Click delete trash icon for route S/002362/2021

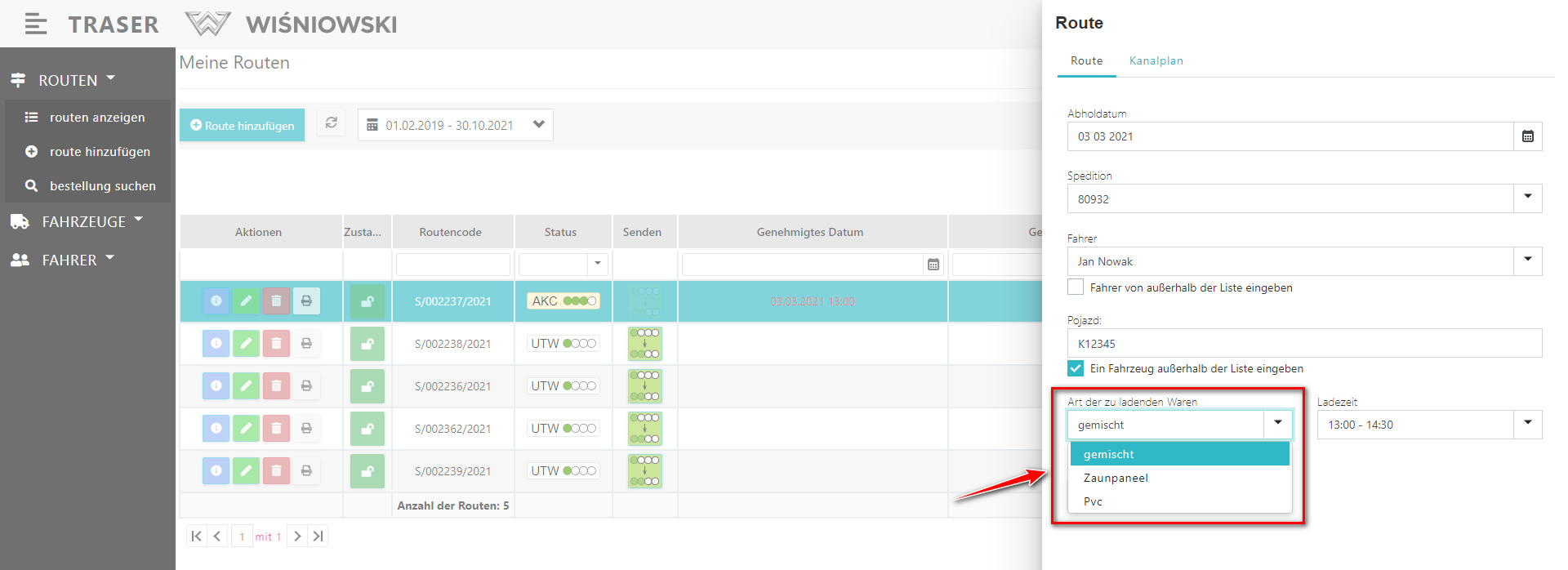click(276, 429)
